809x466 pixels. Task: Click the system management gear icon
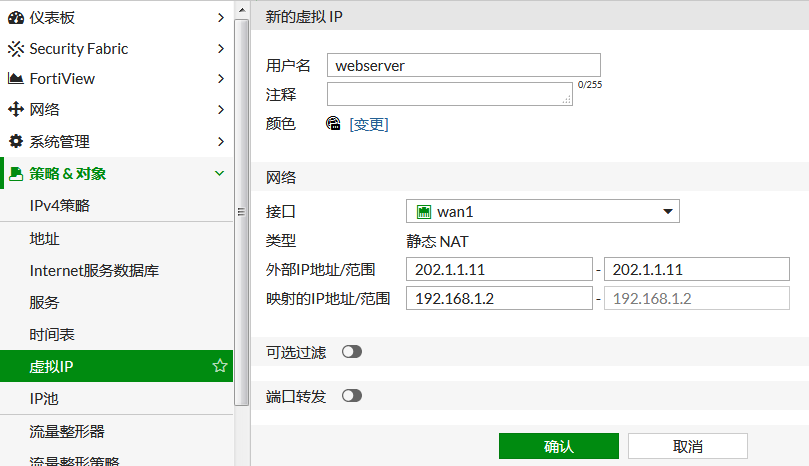click(x=16, y=142)
